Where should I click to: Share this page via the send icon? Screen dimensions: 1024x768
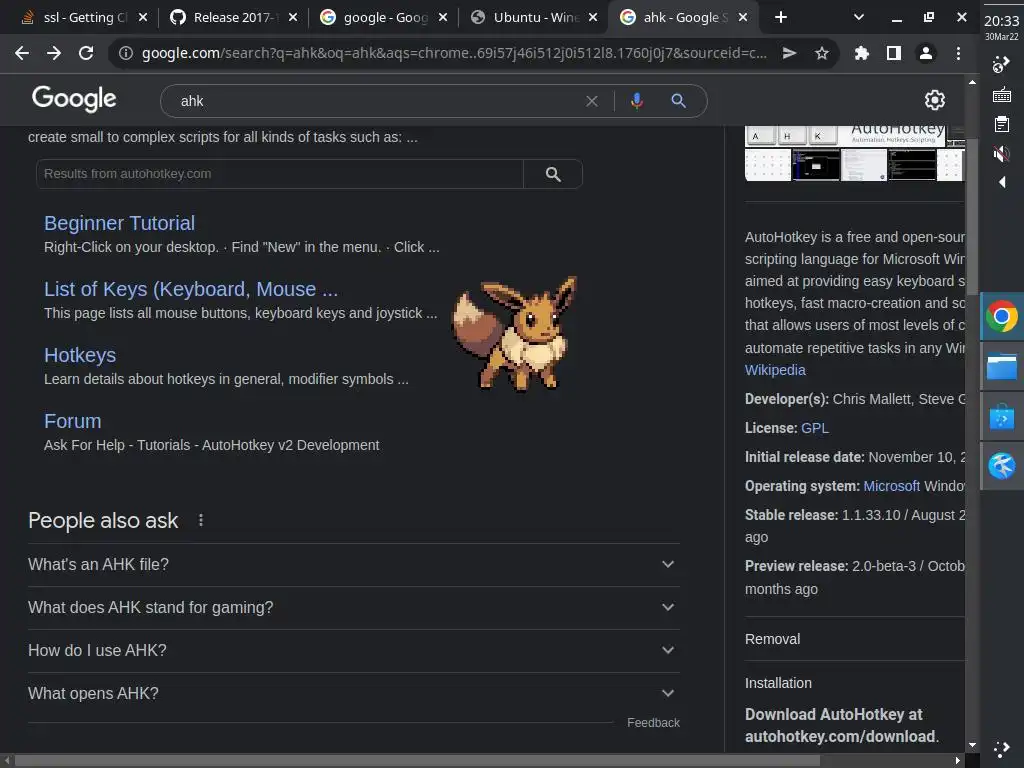[x=789, y=53]
